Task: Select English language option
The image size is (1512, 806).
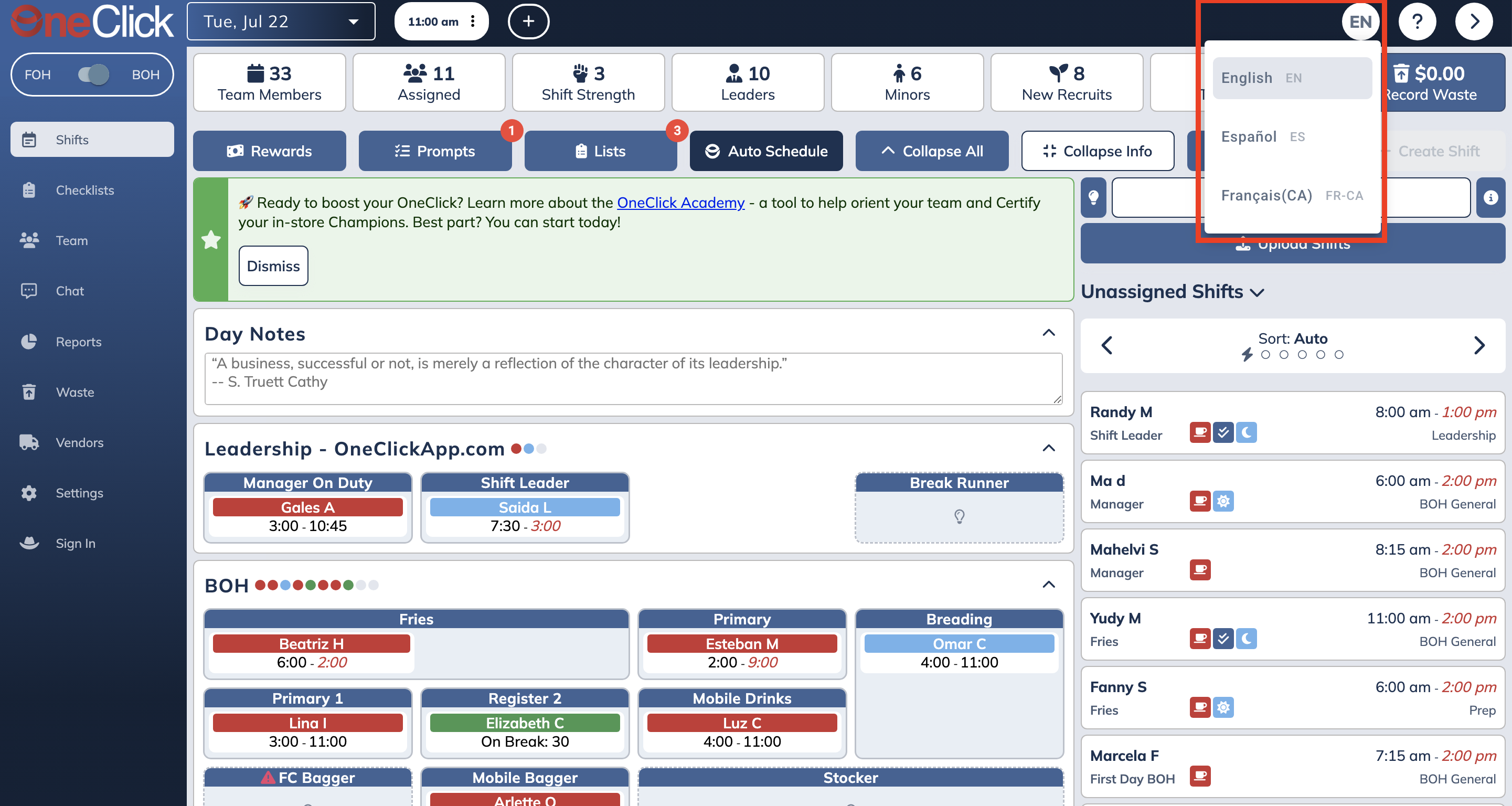Action: pos(1292,78)
